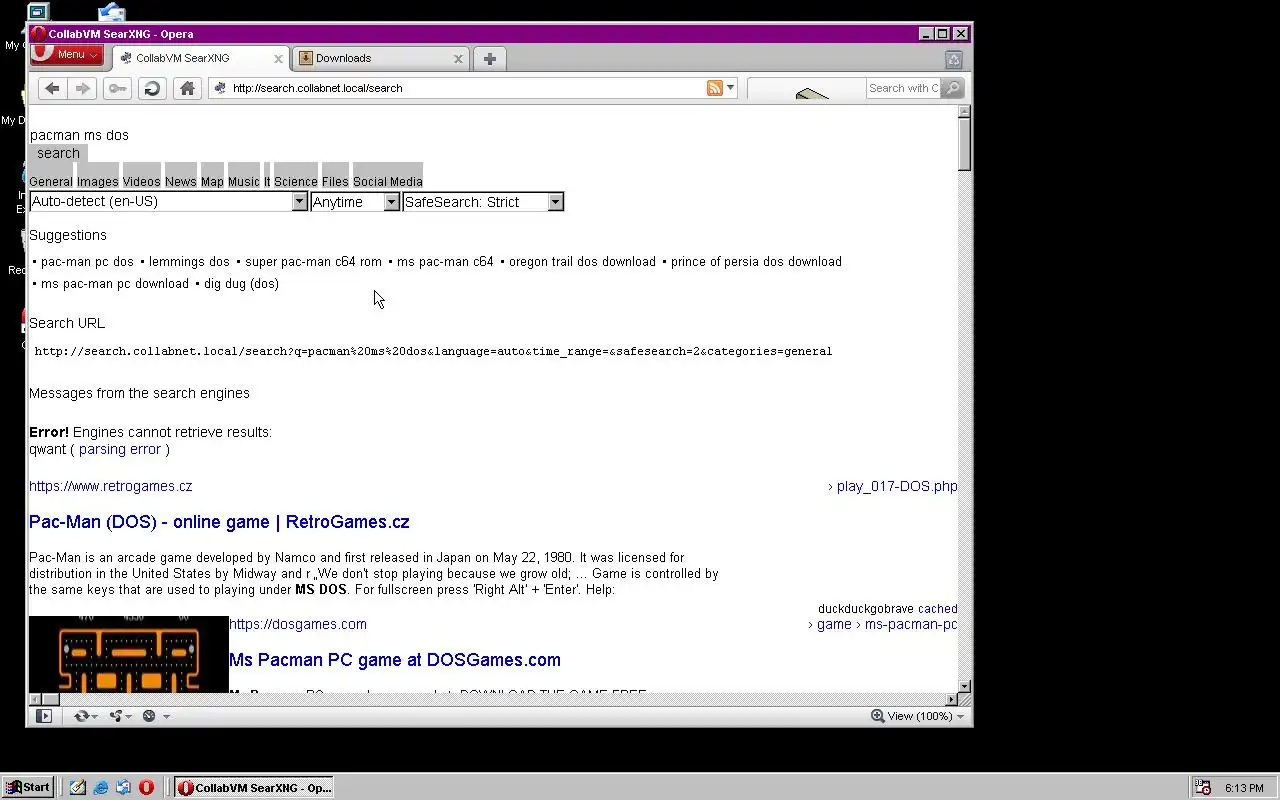The height and width of the screenshot is (800, 1280).
Task: Open the Windows Start menu
Action: click(x=28, y=788)
